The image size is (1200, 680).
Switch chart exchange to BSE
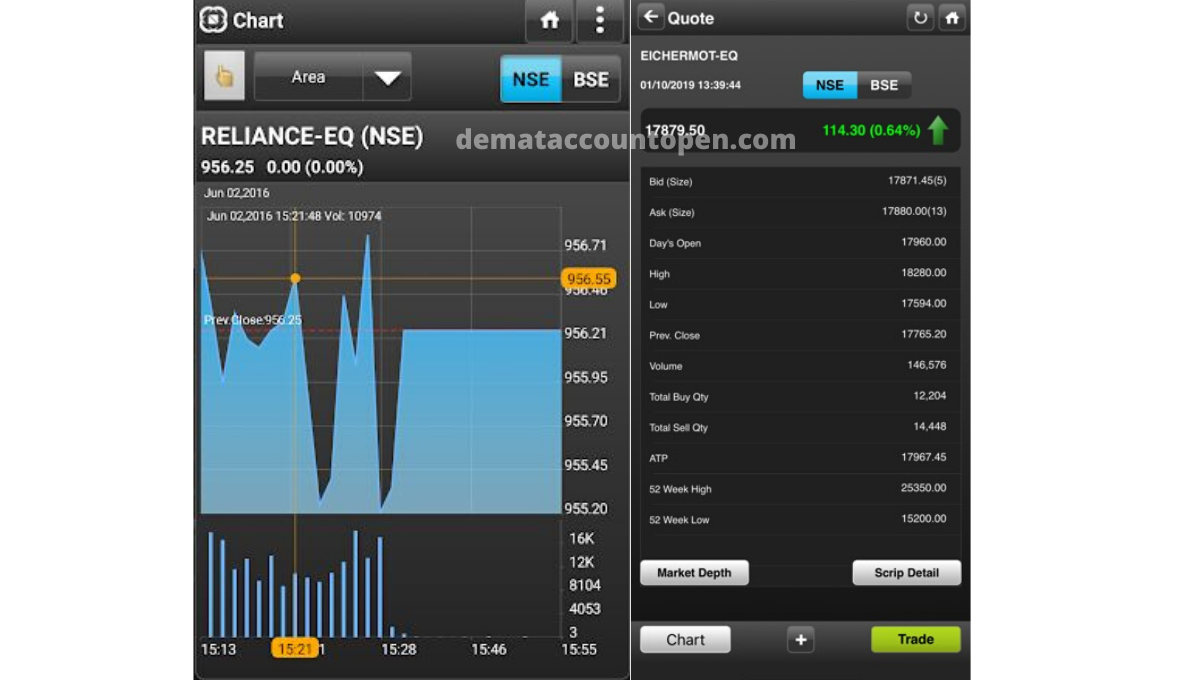click(591, 79)
